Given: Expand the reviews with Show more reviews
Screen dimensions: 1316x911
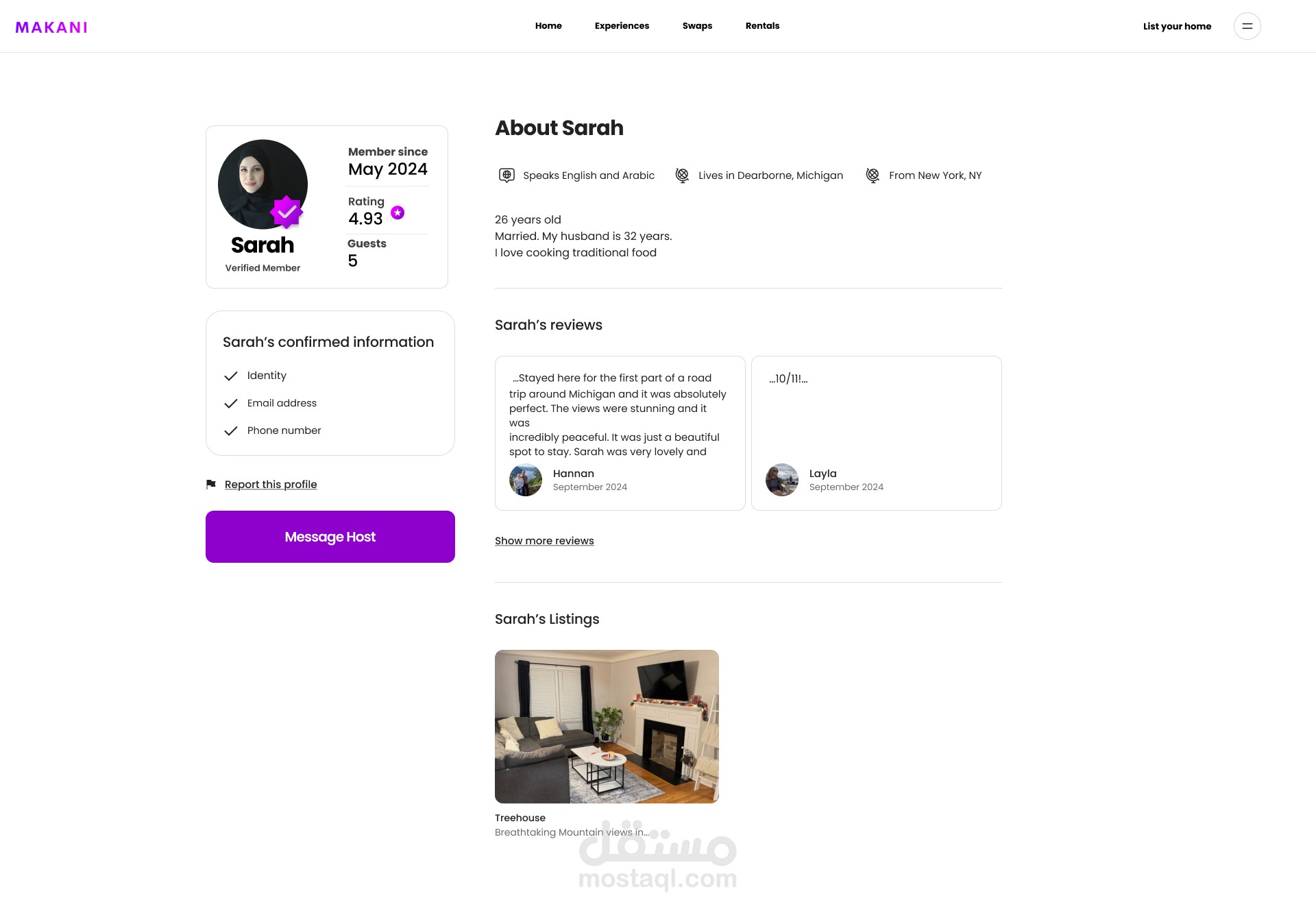Looking at the screenshot, I should (544, 541).
